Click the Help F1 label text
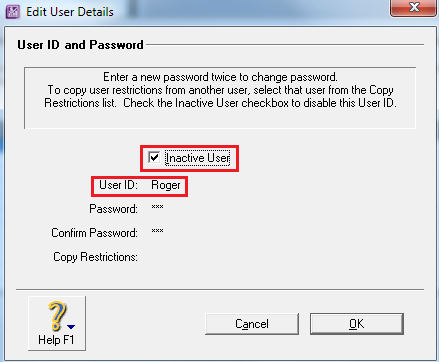The height and width of the screenshot is (362, 439). click(x=56, y=340)
